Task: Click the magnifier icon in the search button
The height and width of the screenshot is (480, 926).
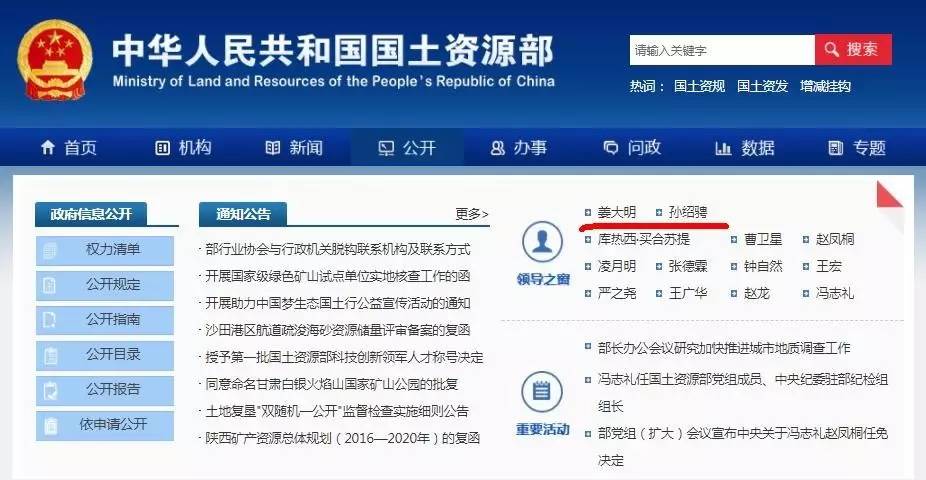Action: tap(832, 49)
